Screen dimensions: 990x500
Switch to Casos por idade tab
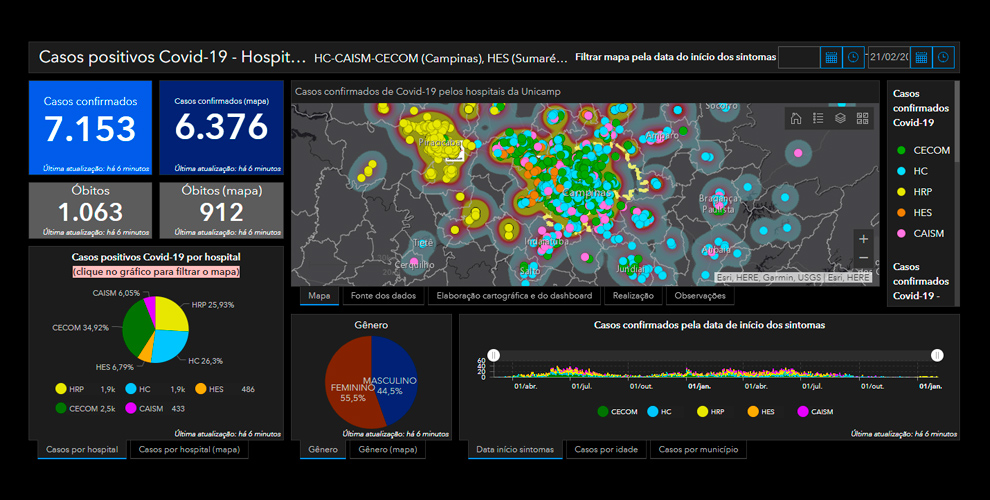606,450
